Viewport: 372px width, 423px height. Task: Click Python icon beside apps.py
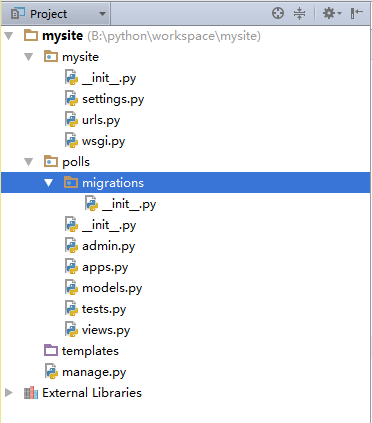(71, 267)
